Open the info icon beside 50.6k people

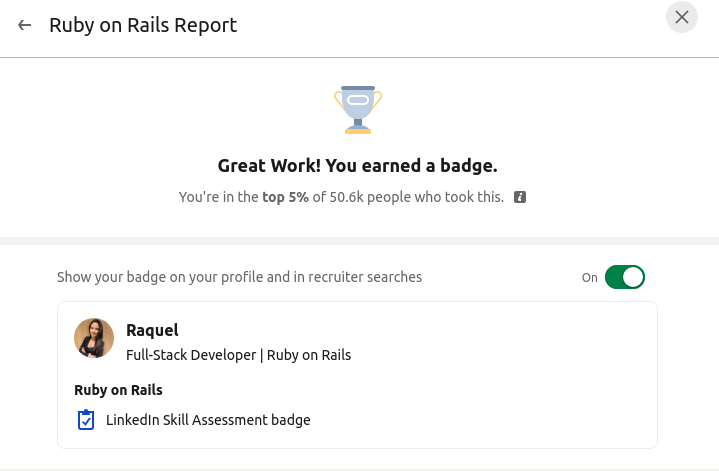[520, 197]
